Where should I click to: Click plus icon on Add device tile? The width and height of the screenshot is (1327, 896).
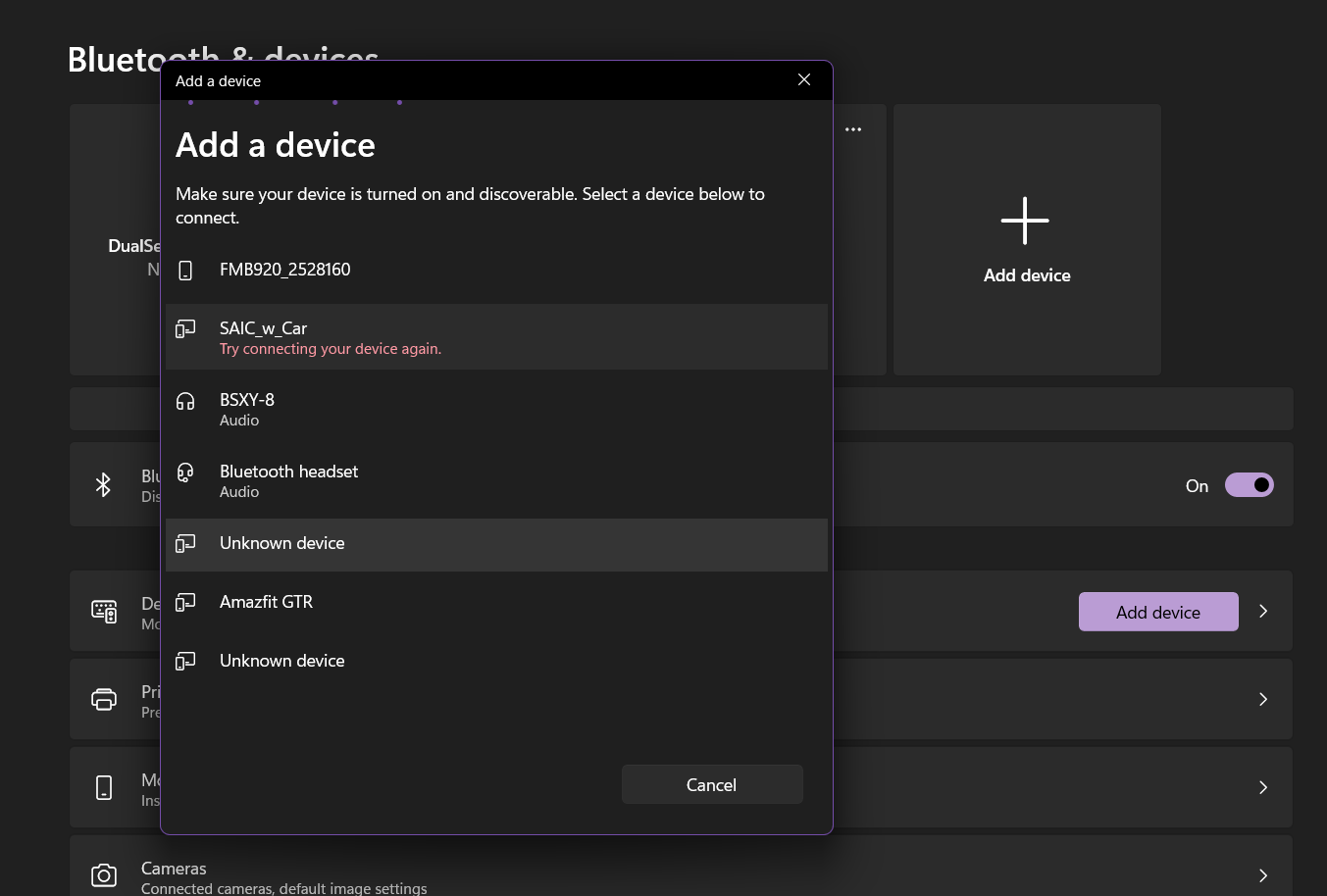(1025, 221)
